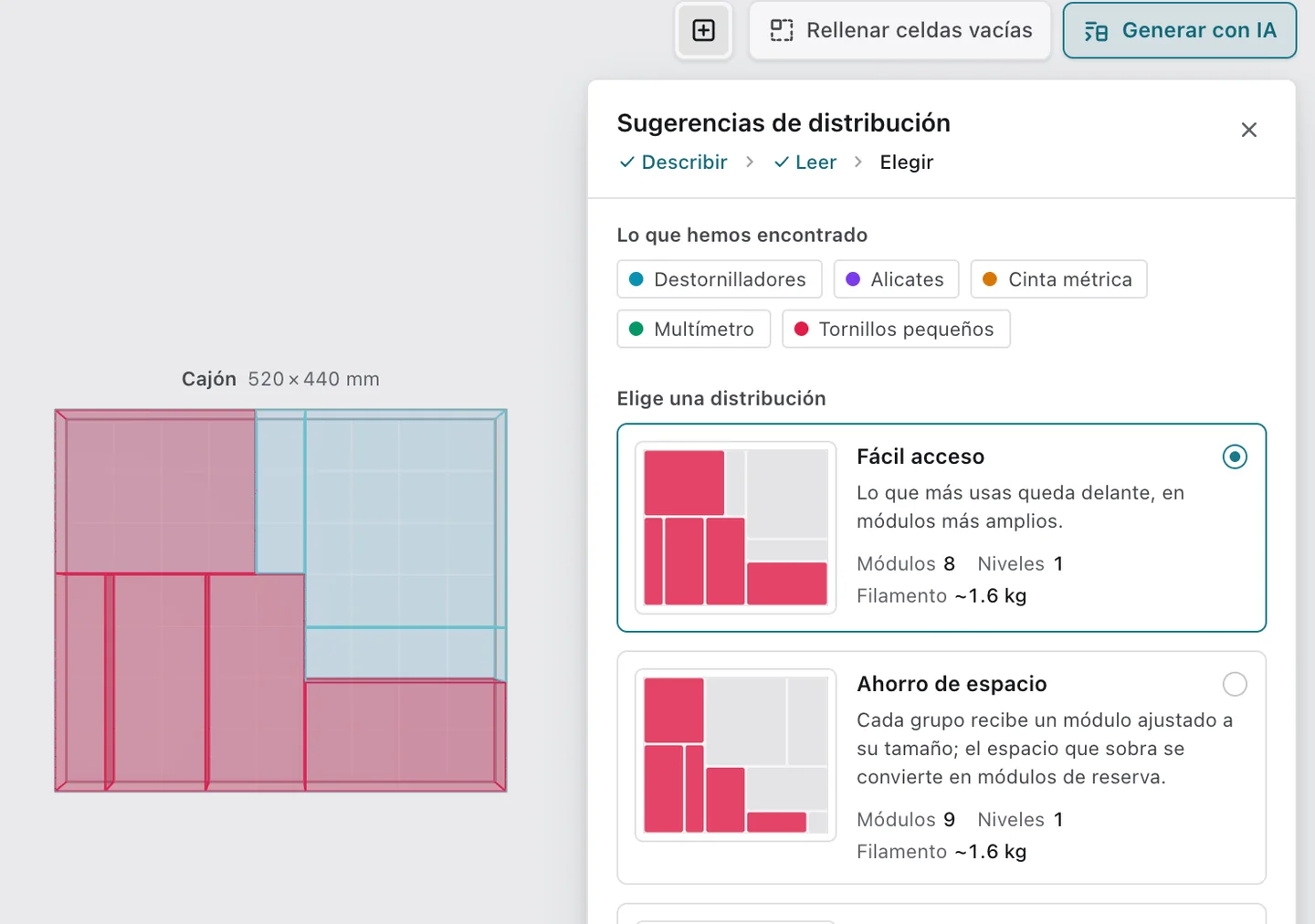Screen dimensions: 1315x924
Task: Click the Tornillos pequeños tag
Action: (896, 329)
